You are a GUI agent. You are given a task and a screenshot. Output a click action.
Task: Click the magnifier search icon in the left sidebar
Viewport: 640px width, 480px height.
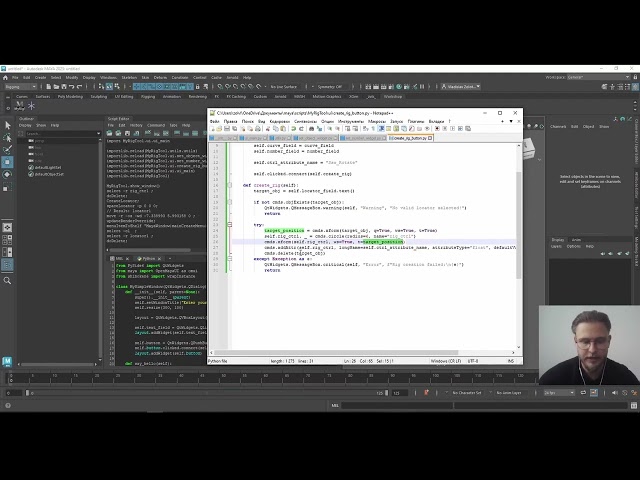pyautogui.click(x=7, y=280)
